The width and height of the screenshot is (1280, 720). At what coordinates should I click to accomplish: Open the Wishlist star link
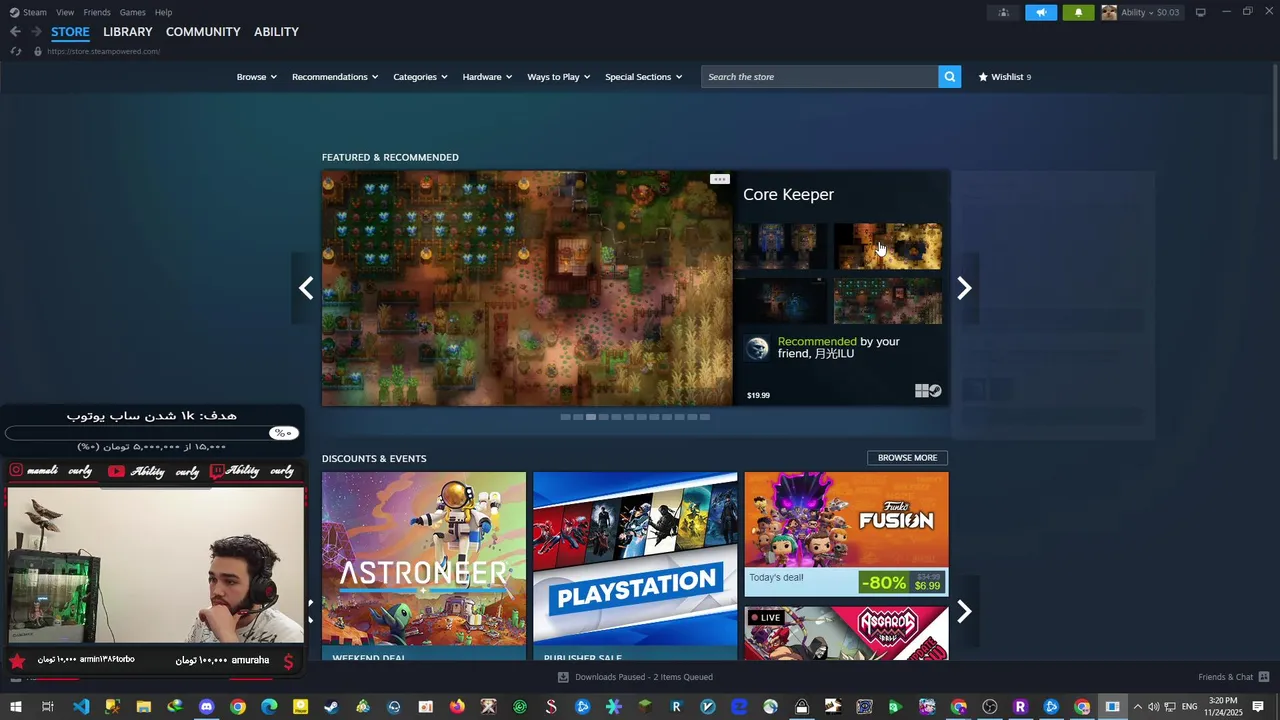(x=1004, y=76)
